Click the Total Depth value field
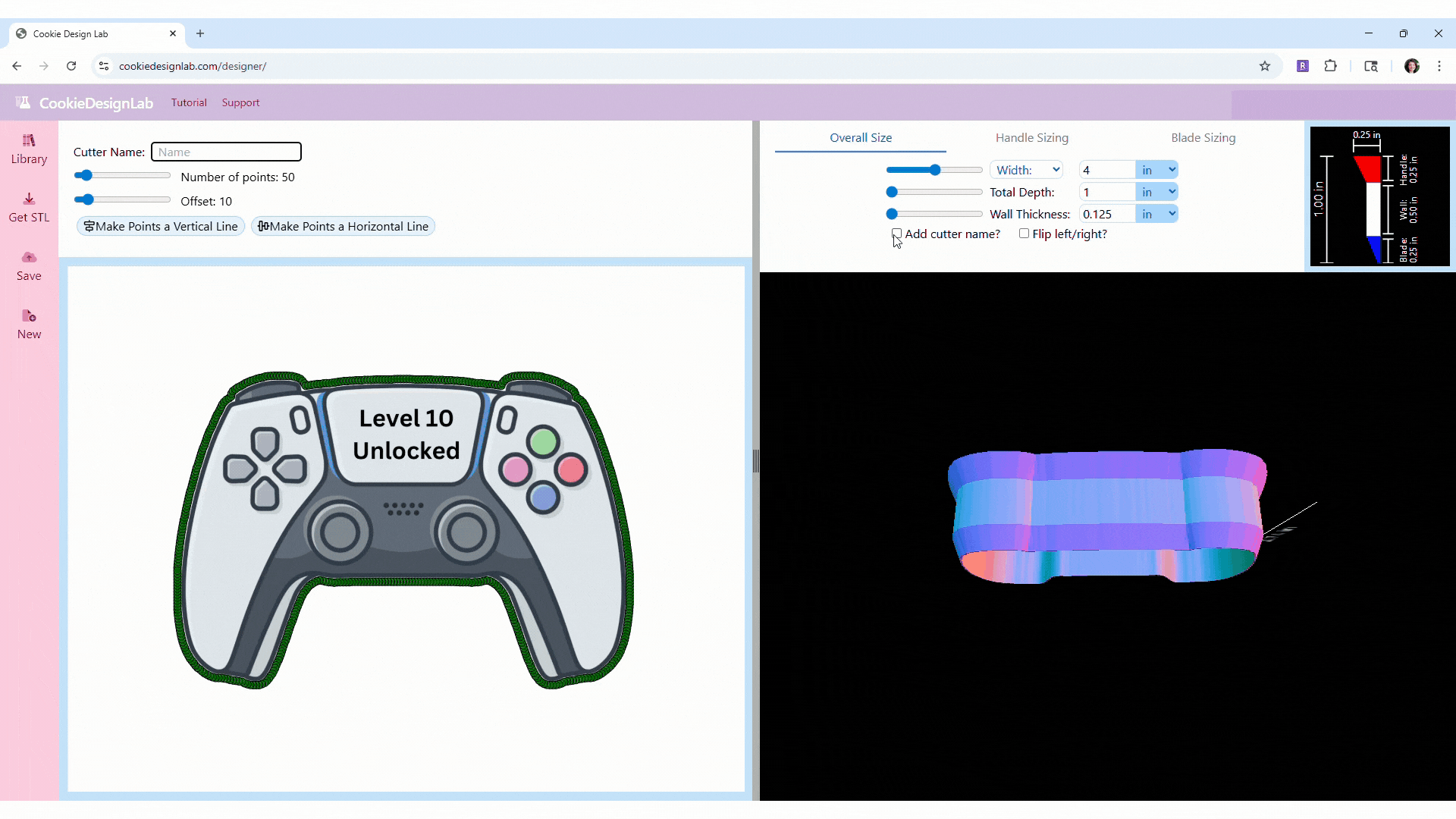Screen dimensions: 1456x819 (x=1107, y=192)
